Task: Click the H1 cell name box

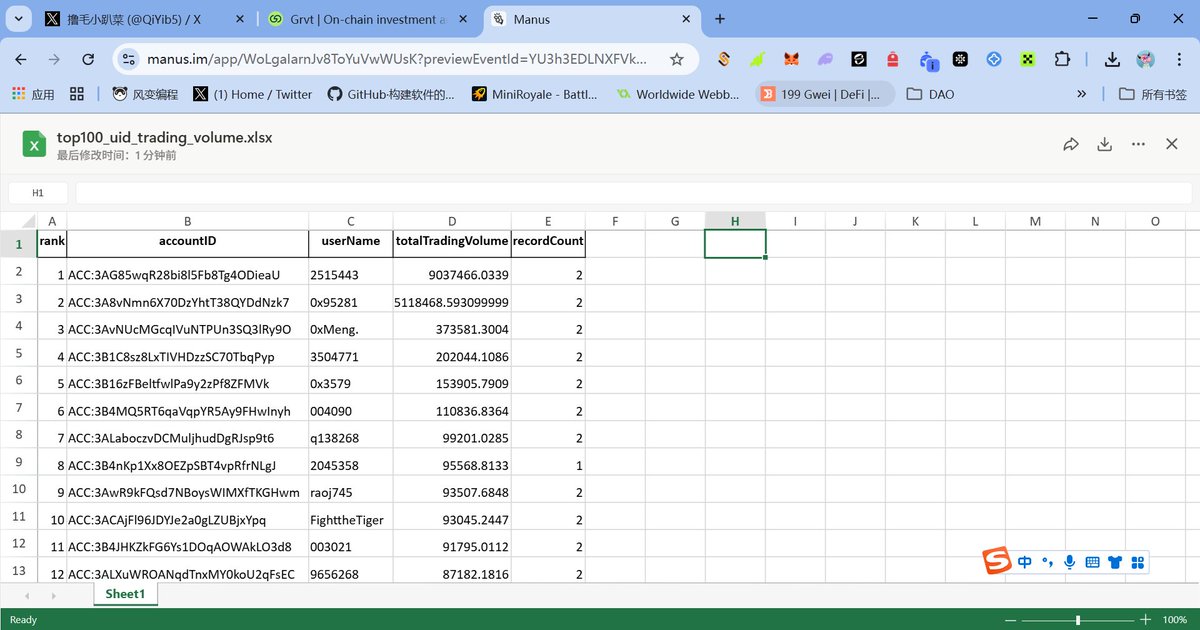Action: (x=38, y=193)
